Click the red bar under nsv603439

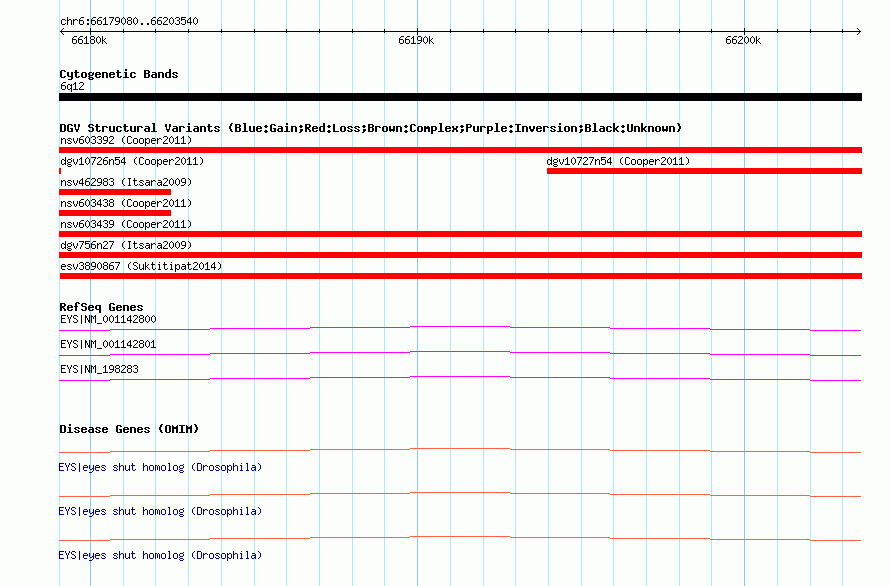point(460,234)
